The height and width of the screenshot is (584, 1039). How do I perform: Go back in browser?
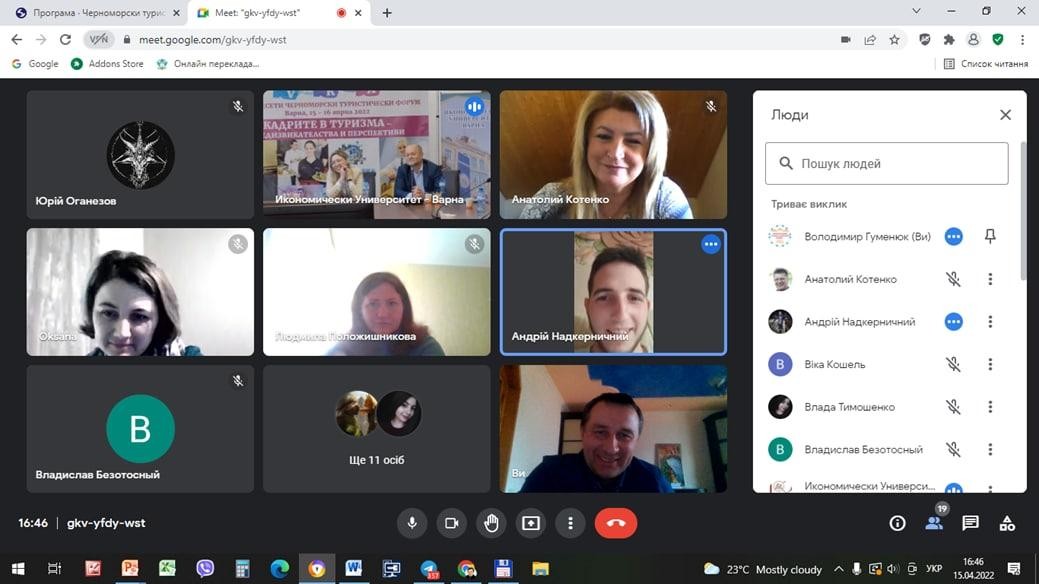[x=17, y=40]
